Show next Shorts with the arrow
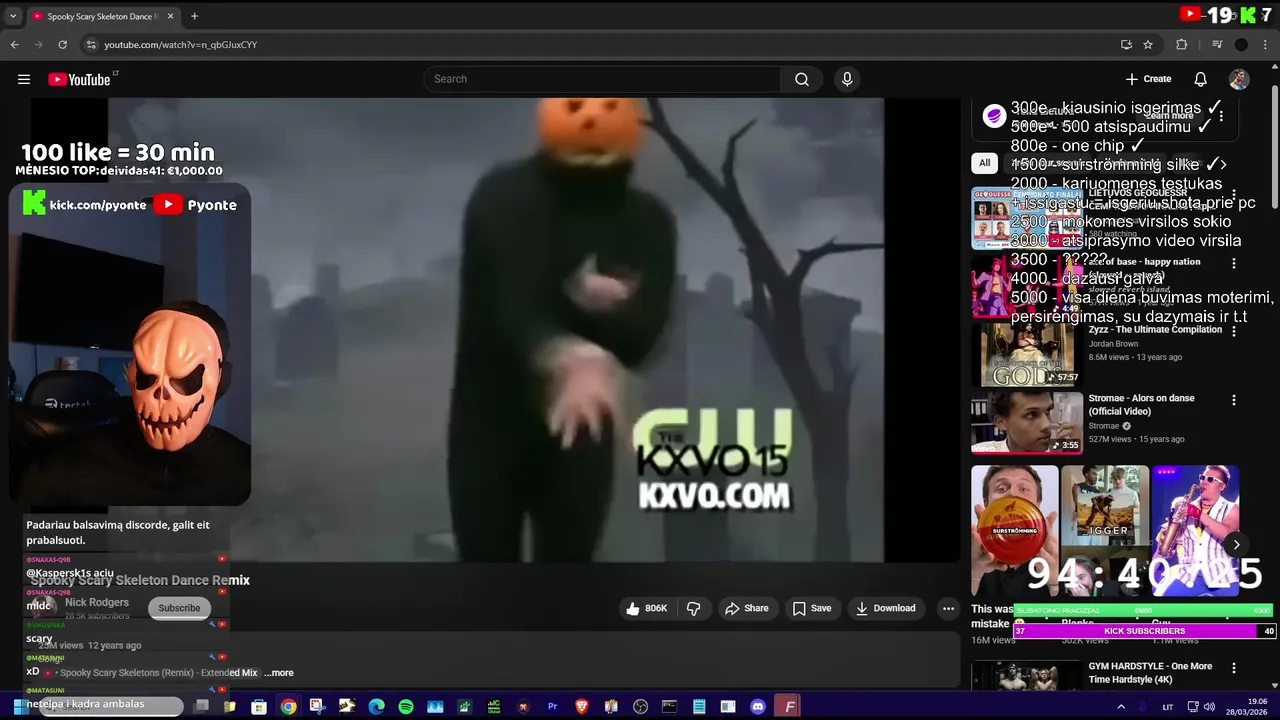Viewport: 1280px width, 720px height. point(1237,545)
